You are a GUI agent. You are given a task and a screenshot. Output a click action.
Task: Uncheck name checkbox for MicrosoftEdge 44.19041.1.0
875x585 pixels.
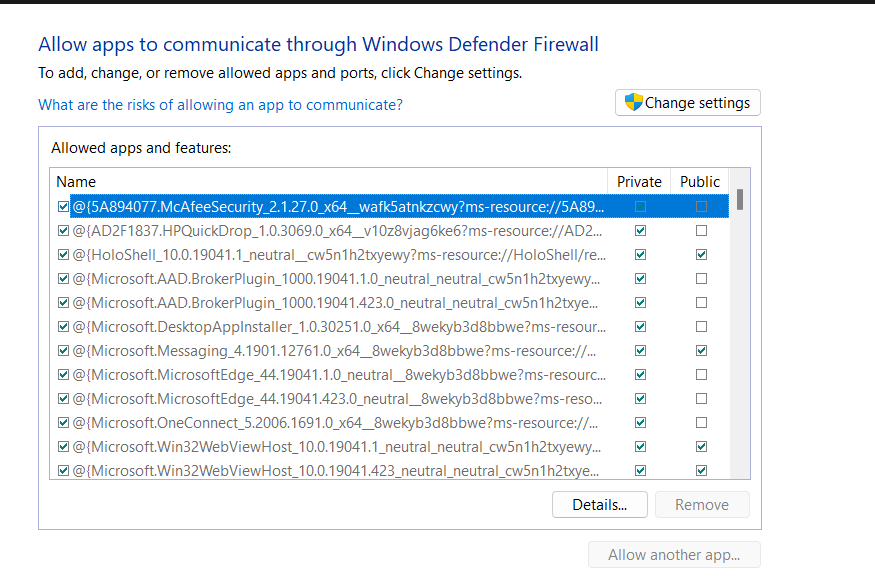64,375
